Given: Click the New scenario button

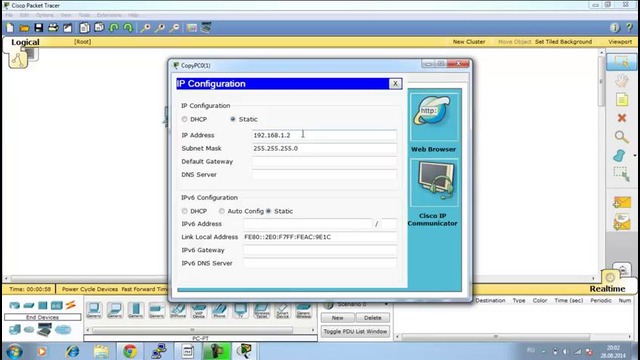Looking at the screenshot, I should pyautogui.click(x=338, y=318).
